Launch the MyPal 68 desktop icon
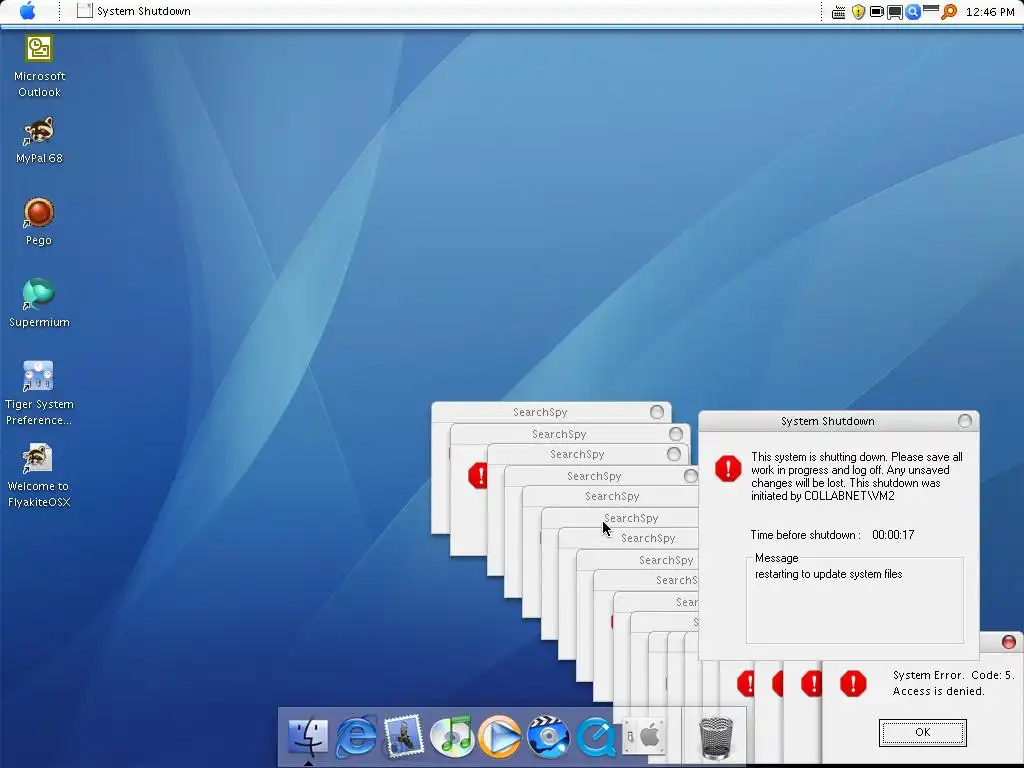The image size is (1024, 768). click(x=39, y=140)
